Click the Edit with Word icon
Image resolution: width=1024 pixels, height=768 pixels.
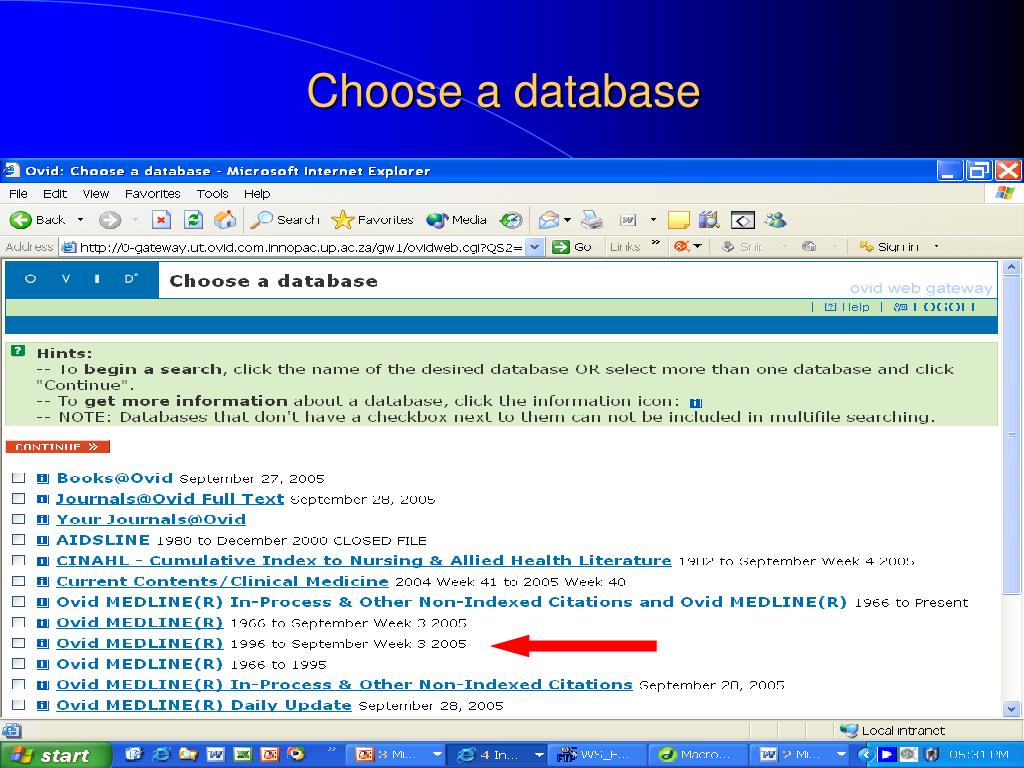pyautogui.click(x=628, y=220)
